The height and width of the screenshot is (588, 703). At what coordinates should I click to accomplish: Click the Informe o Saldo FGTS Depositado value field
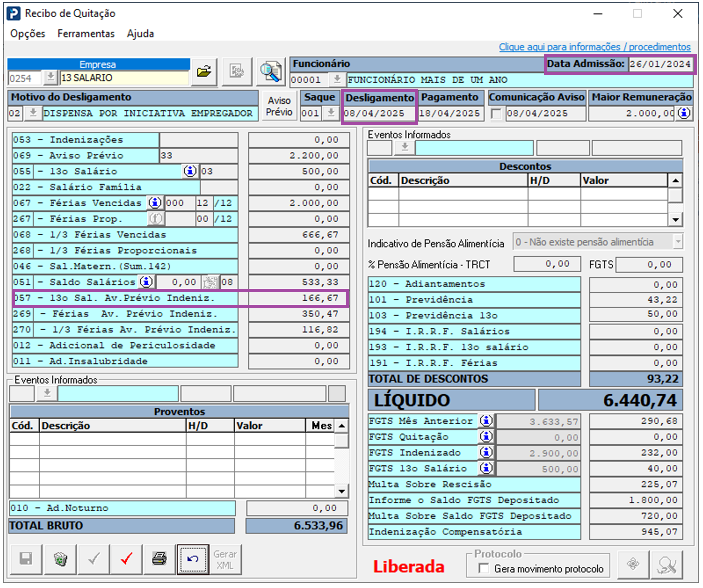[x=636, y=500]
